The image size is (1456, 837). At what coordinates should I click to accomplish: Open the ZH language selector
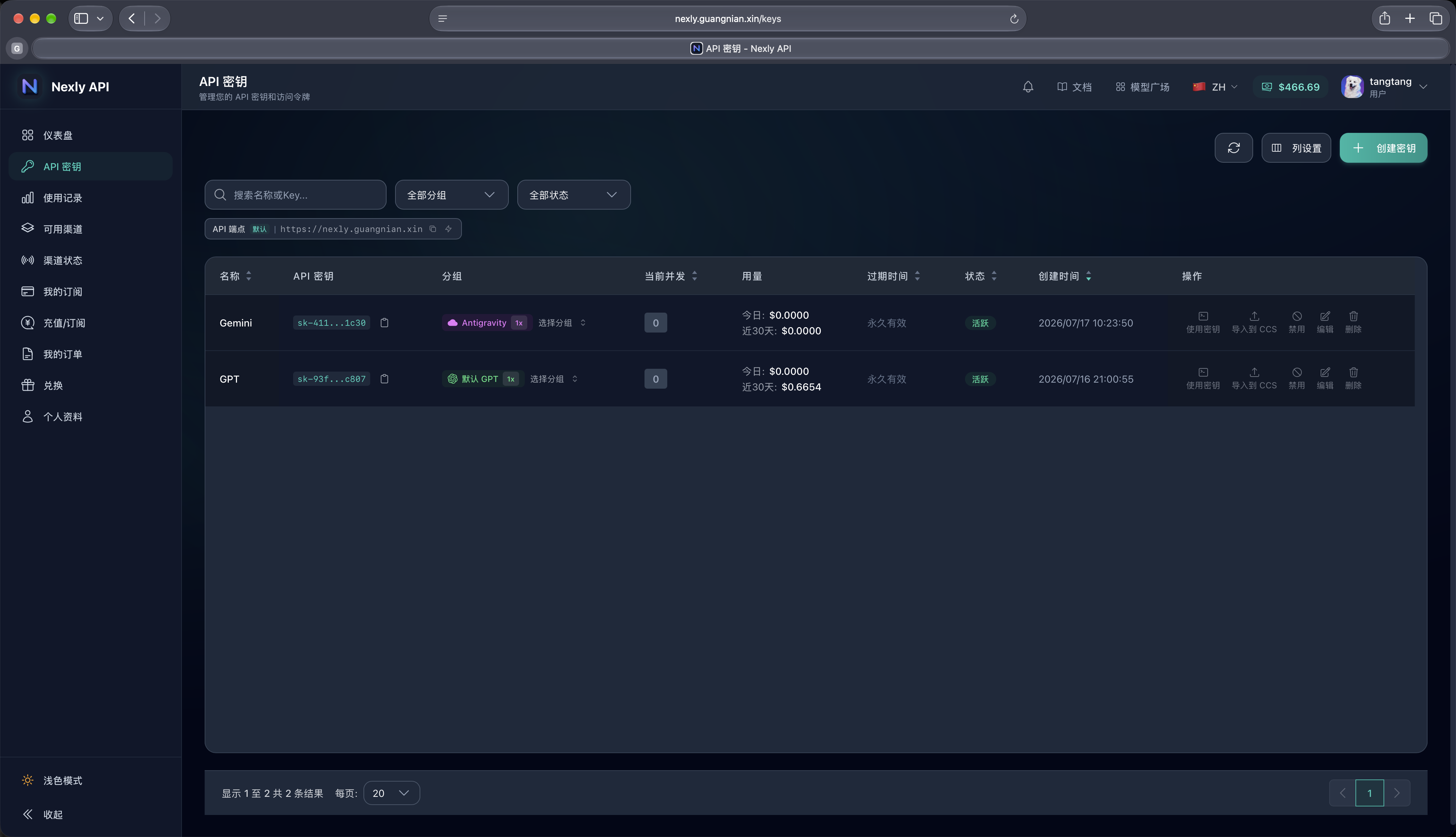point(1215,87)
